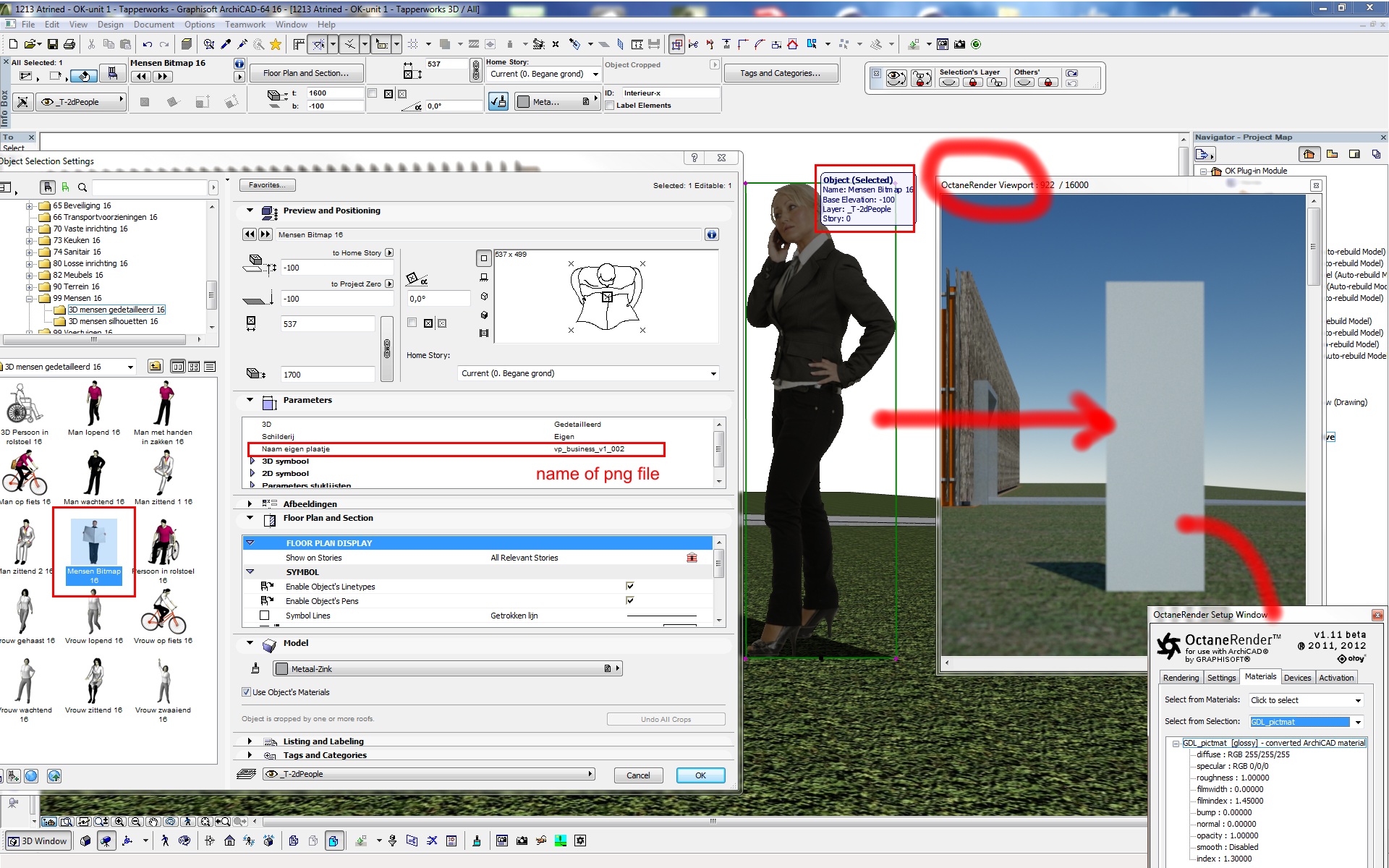Open Home Story dropdown in settings dialog
Image resolution: width=1389 pixels, height=868 pixels.
[x=588, y=373]
